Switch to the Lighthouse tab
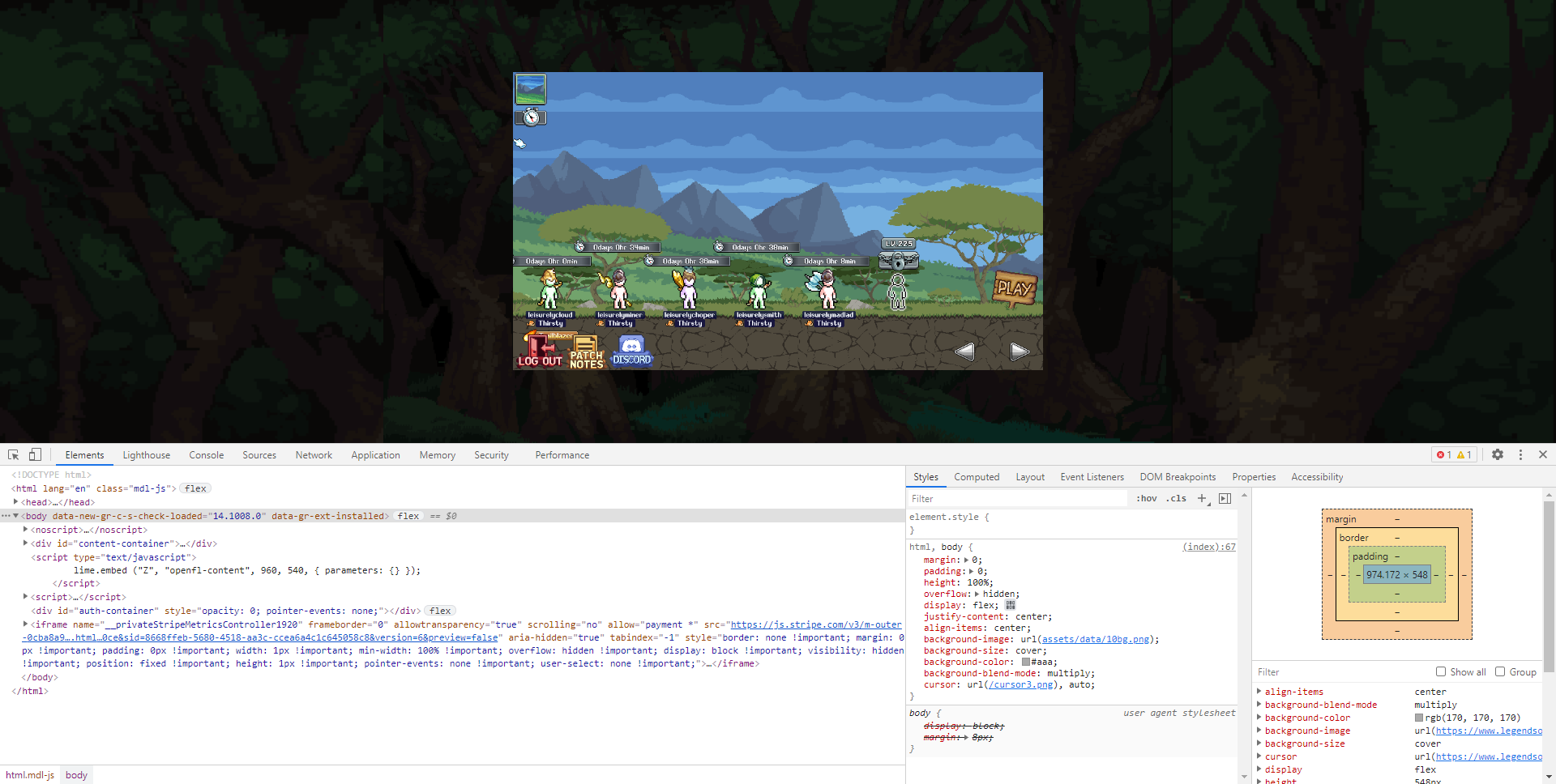The height and width of the screenshot is (784, 1556). pos(147,455)
